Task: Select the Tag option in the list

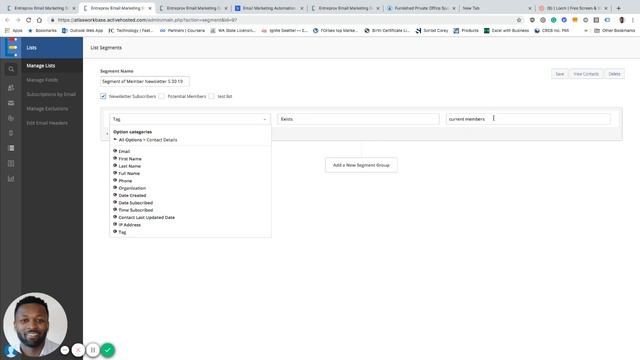Action: click(122, 232)
